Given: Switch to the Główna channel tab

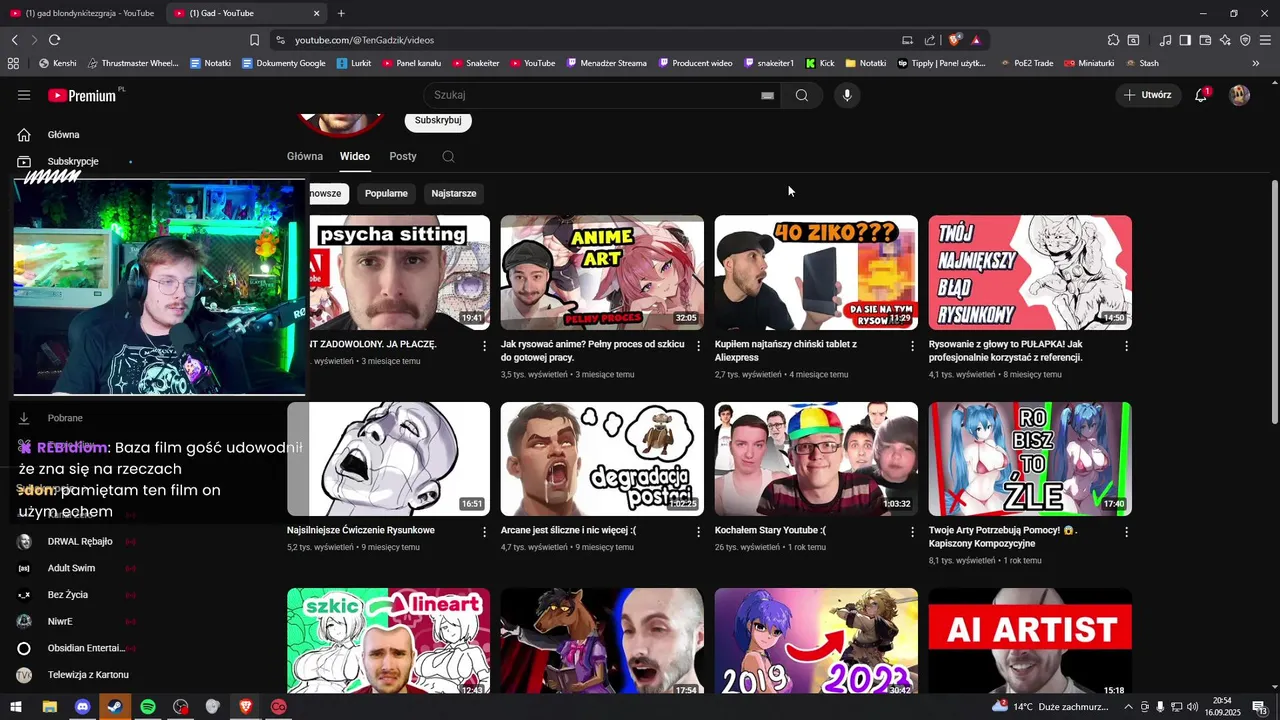Looking at the screenshot, I should pos(305,156).
